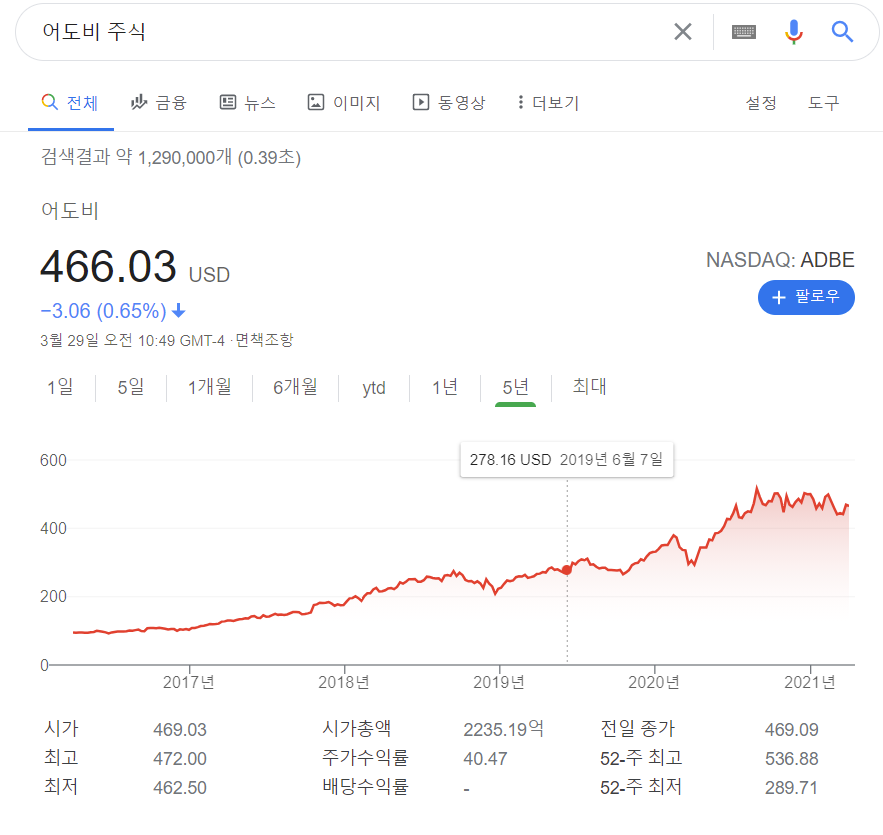Screen dimensions: 883x835
Task: Click the 466.03 stock price
Action: 108,266
